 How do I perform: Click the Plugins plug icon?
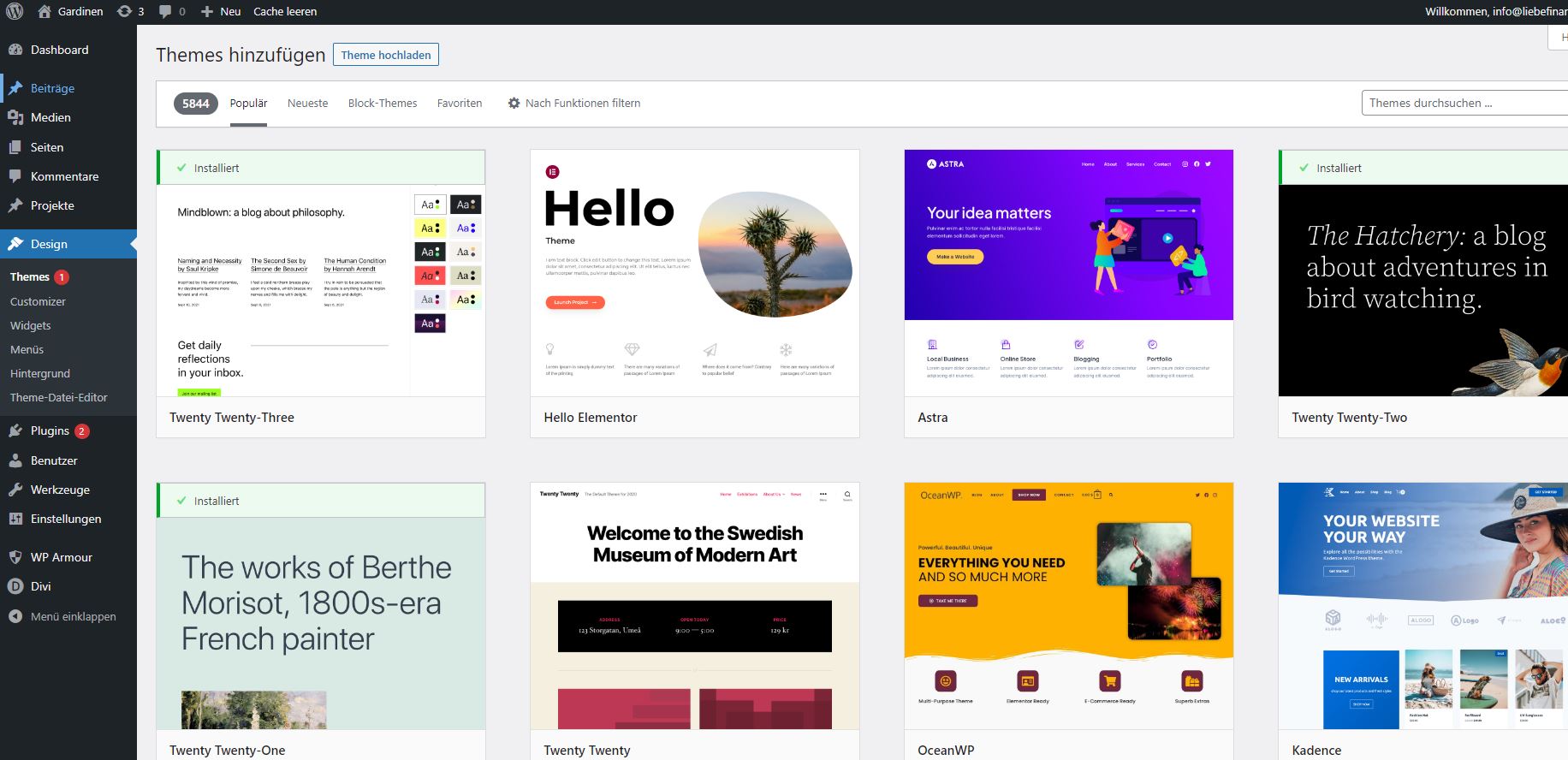click(15, 430)
